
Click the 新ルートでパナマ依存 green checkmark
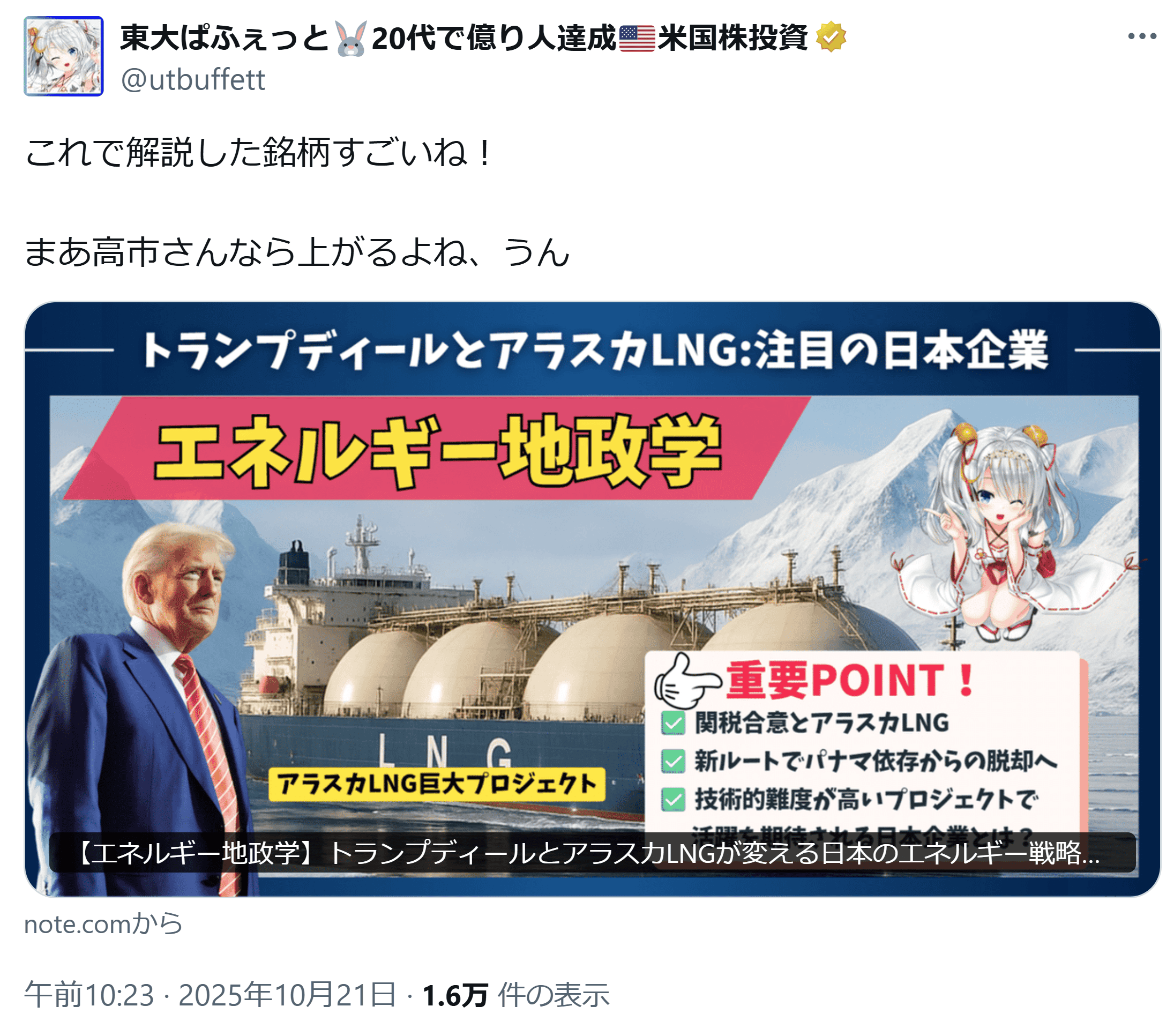(673, 761)
